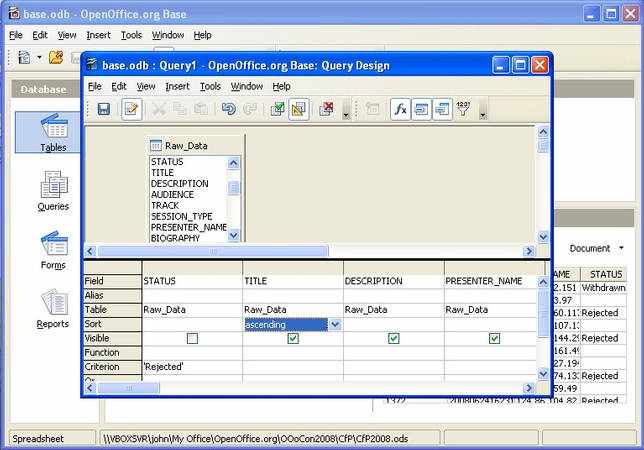This screenshot has height=450, width=644.
Task: Toggle Edit mode icon in Query Design toolbar
Action: [x=131, y=109]
